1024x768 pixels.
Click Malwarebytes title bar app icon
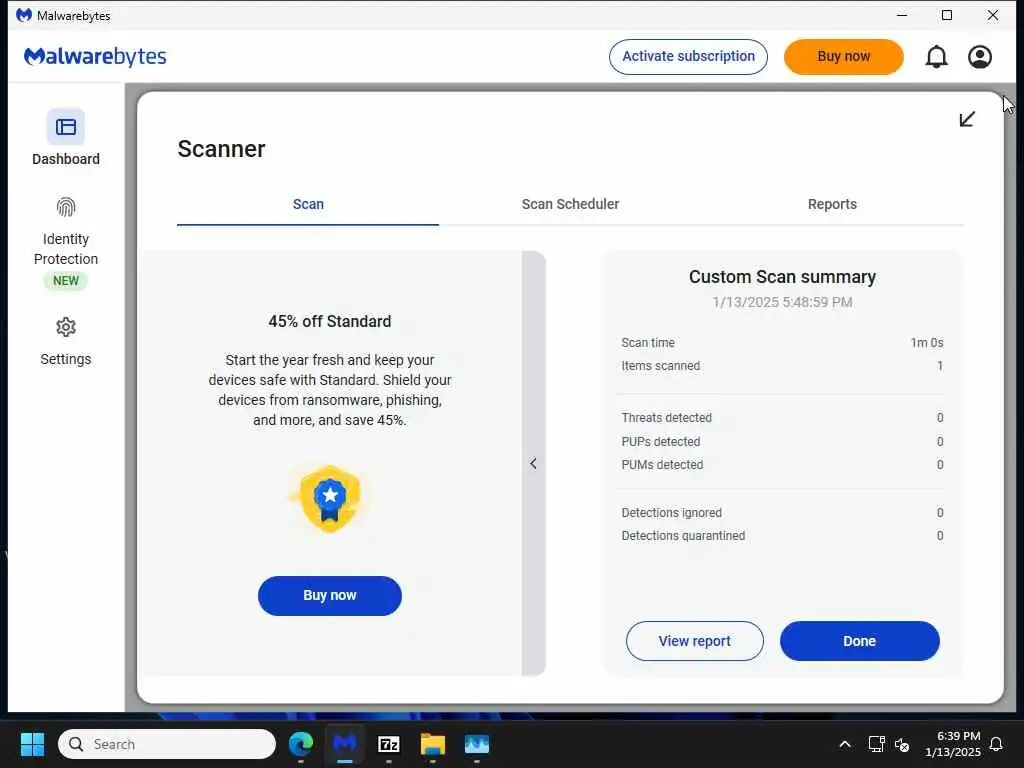tap(24, 15)
